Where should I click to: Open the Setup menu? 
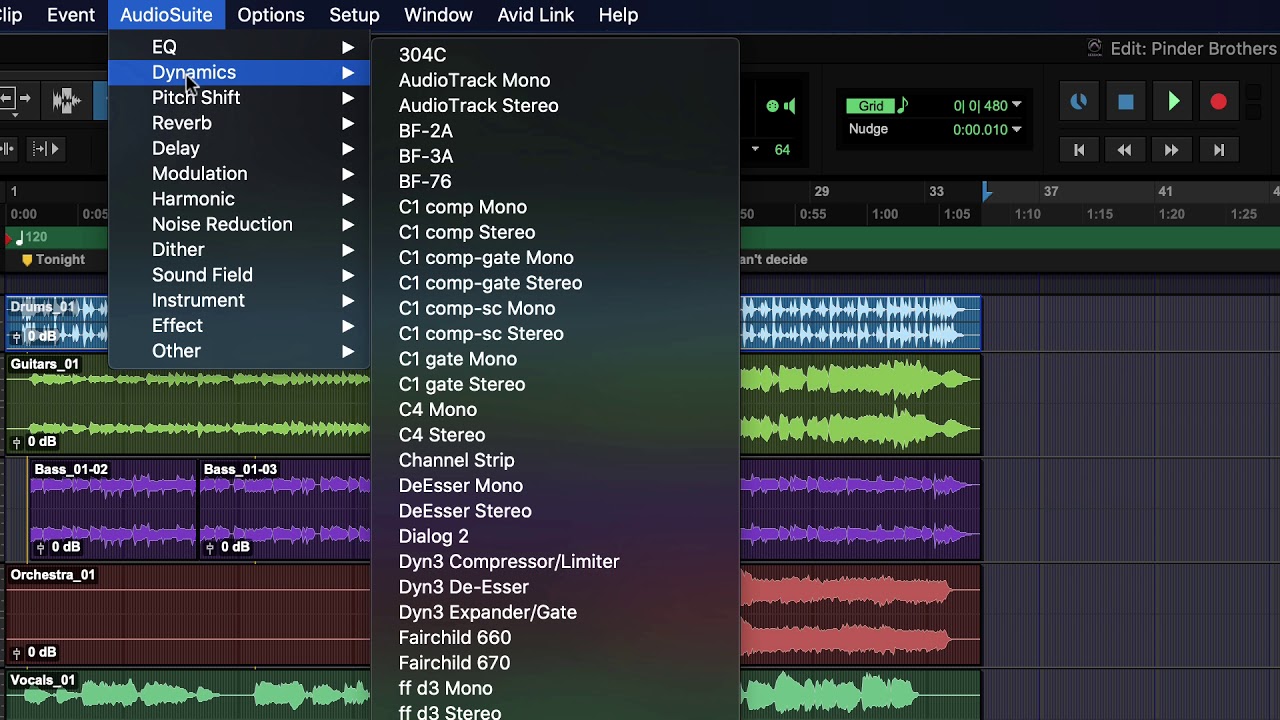pyautogui.click(x=354, y=15)
